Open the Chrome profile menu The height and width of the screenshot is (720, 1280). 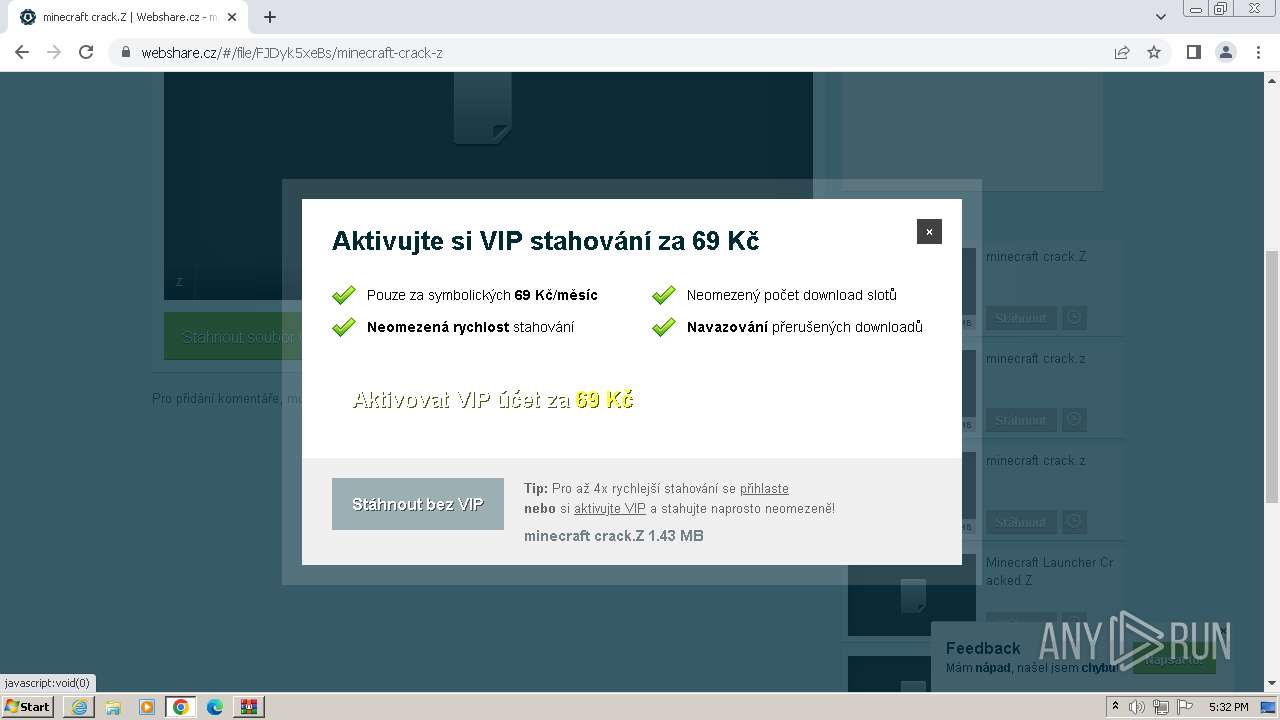pos(1225,52)
